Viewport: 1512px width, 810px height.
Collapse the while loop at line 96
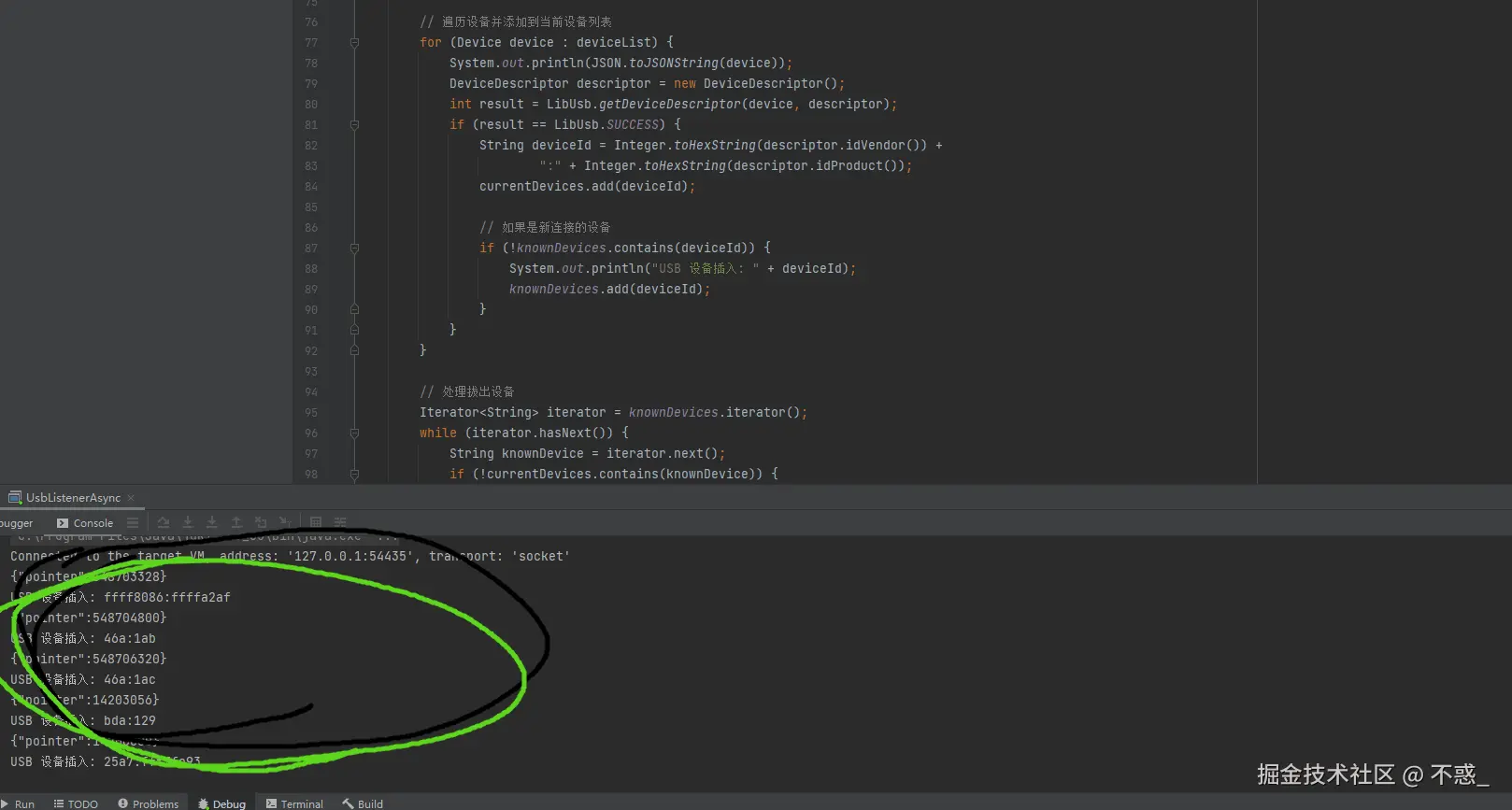(x=354, y=433)
